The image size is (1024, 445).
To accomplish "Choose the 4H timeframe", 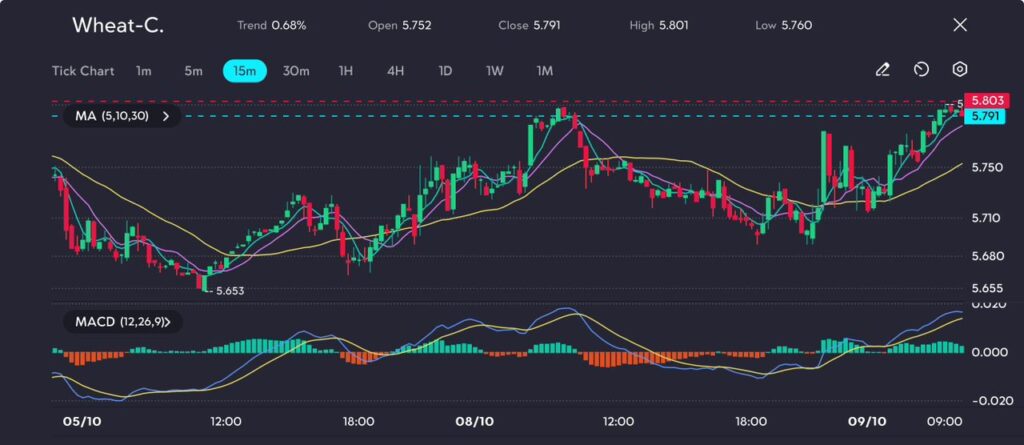I will (396, 71).
